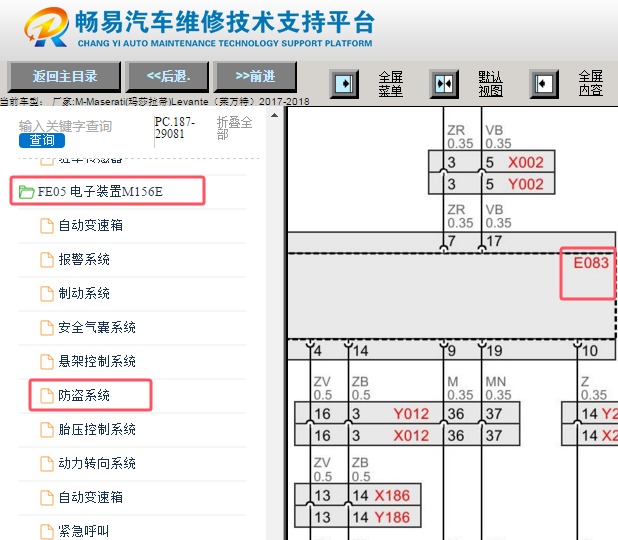Click wire label MN 0.35
618x540 pixels.
click(x=498, y=388)
